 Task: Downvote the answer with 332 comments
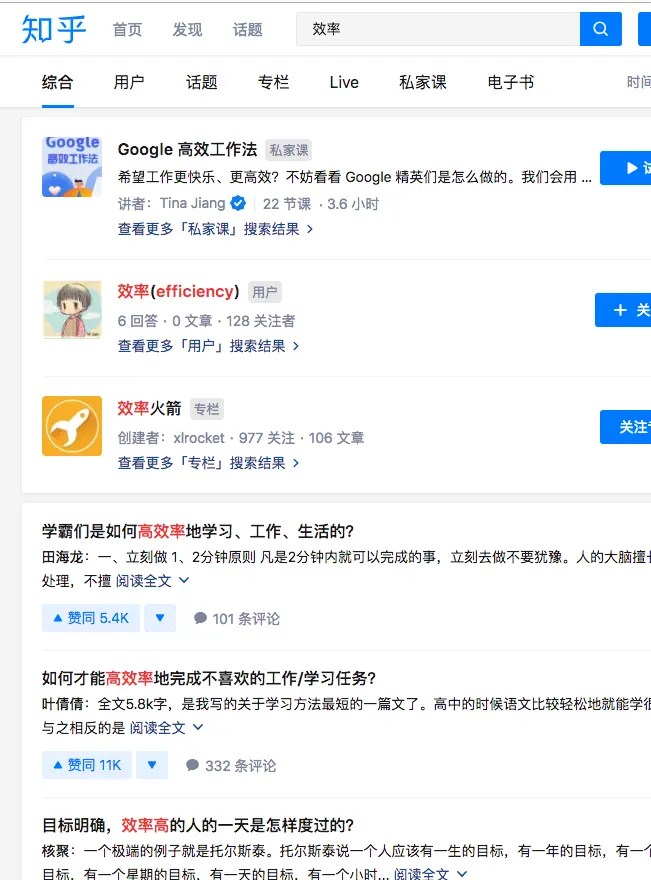152,765
